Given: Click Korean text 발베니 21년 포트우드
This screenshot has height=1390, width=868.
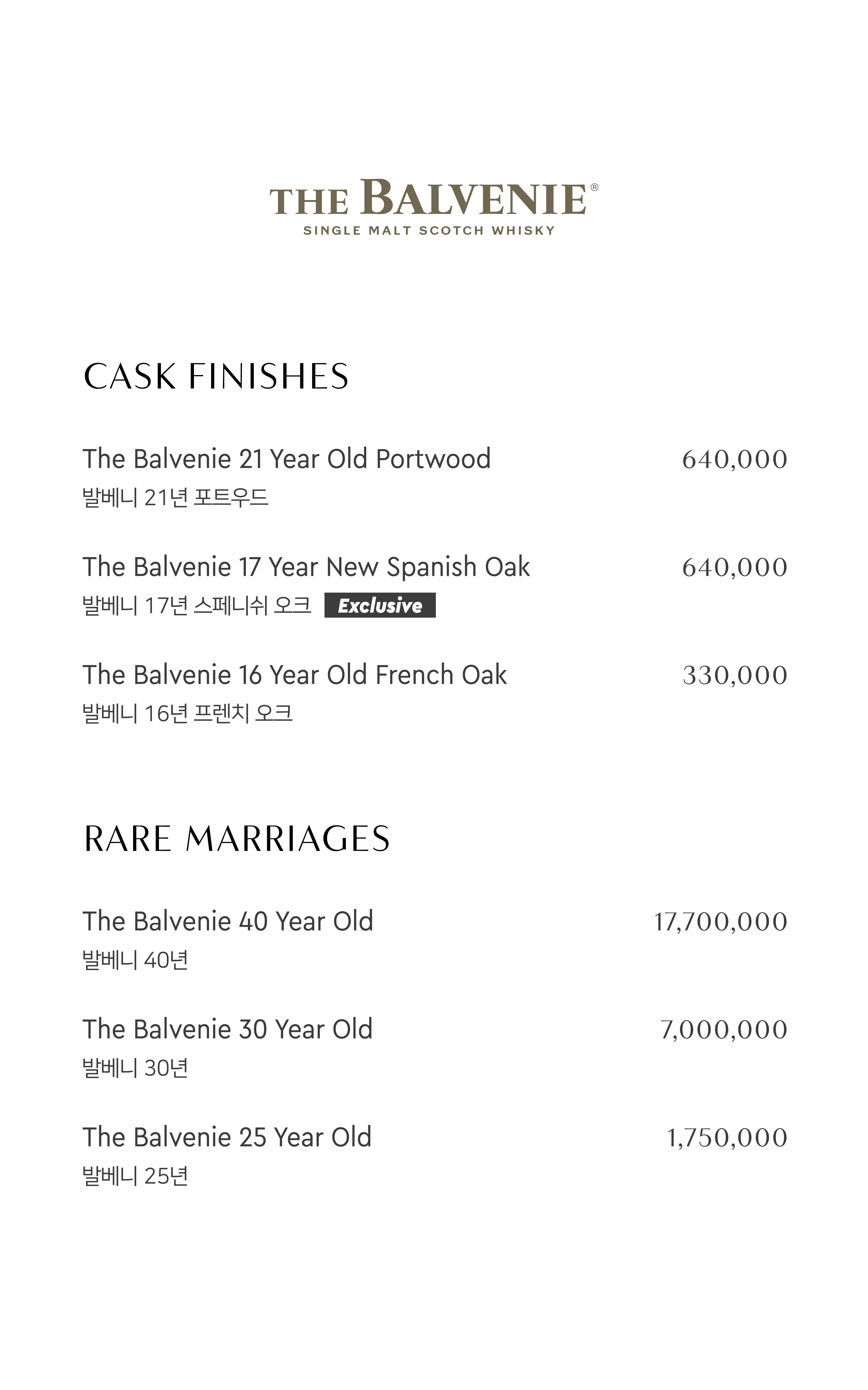Looking at the screenshot, I should pos(176,497).
